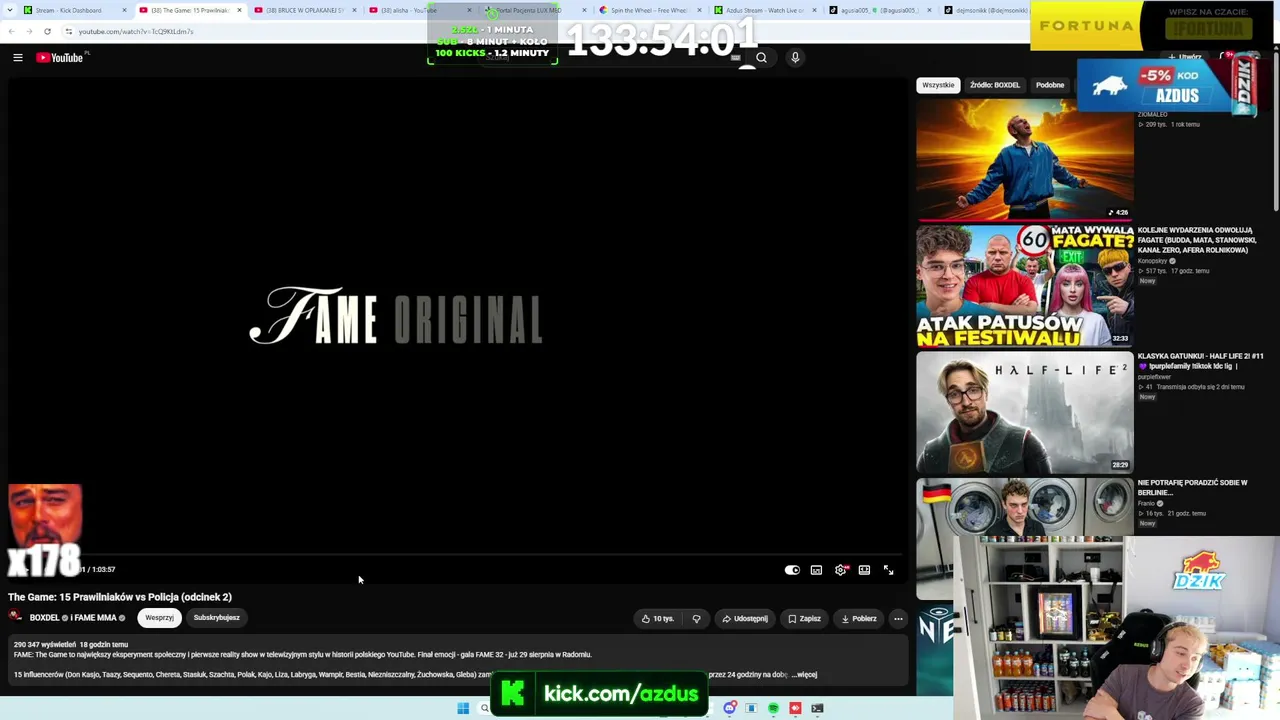Image resolution: width=1280 pixels, height=720 pixels.
Task: Open the Berlin laundromat video thumbnail
Action: (1025, 537)
